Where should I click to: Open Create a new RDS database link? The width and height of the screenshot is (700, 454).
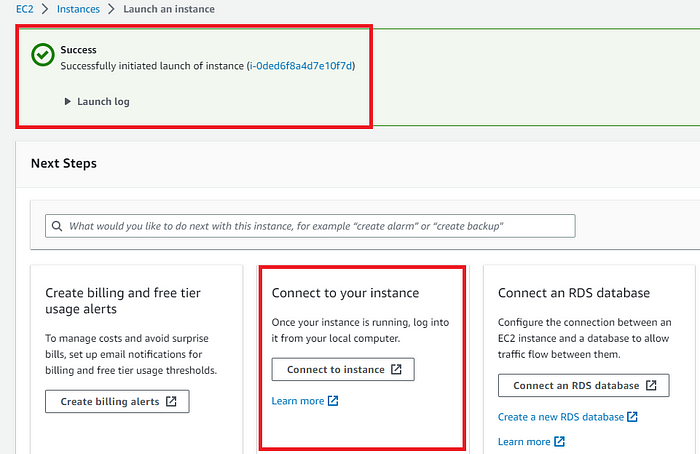point(561,417)
